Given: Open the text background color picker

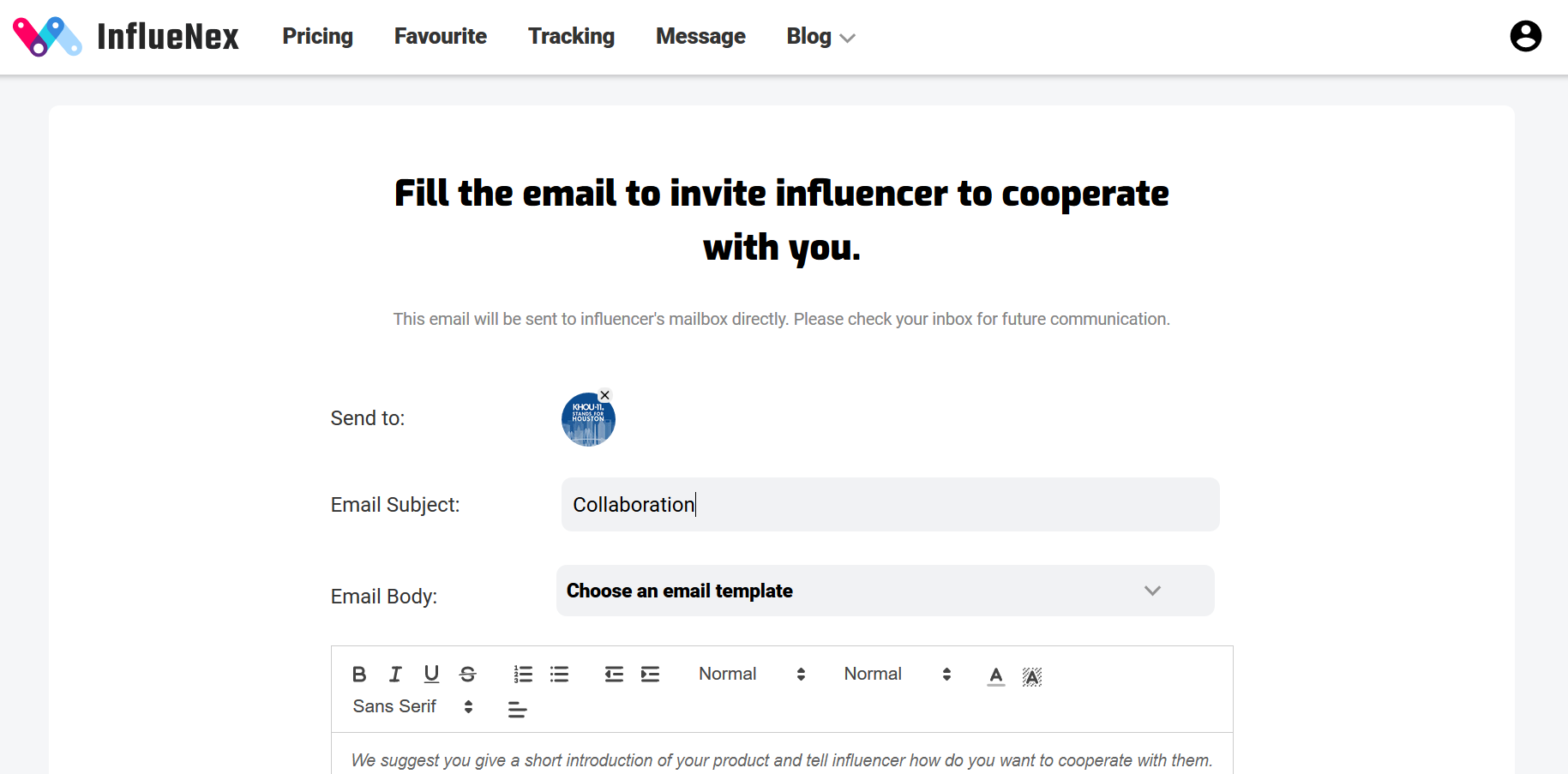Looking at the screenshot, I should point(1032,676).
